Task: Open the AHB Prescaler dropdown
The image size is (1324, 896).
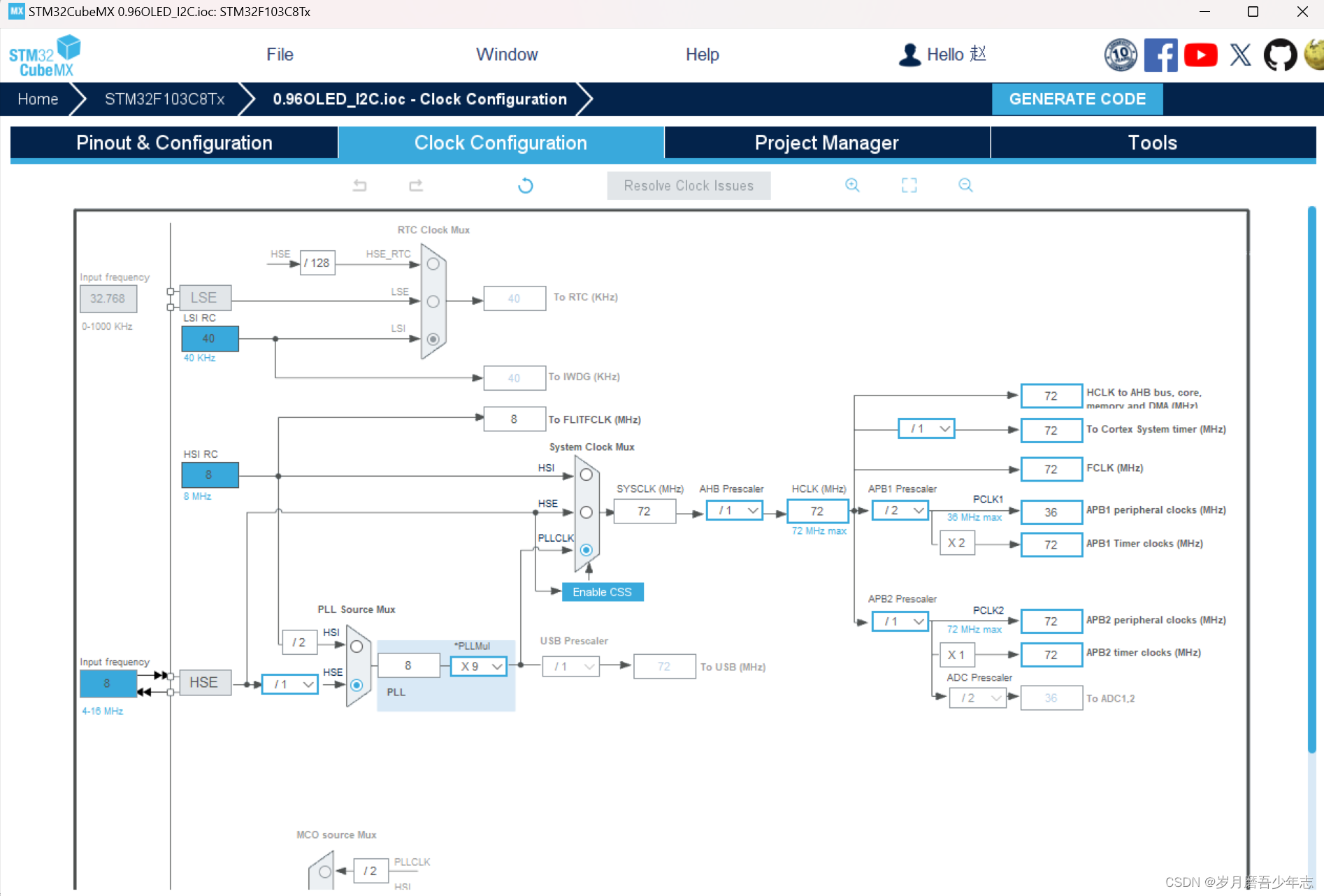Action: (734, 511)
